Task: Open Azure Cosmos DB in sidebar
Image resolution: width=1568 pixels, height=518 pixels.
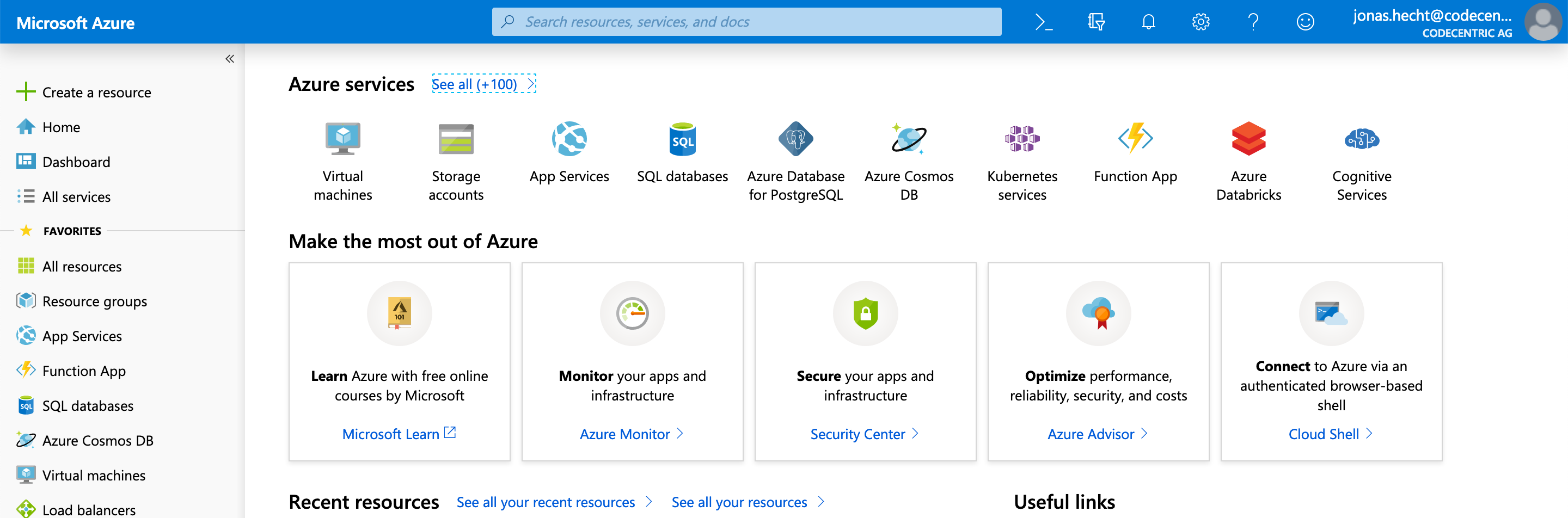Action: coord(85,440)
